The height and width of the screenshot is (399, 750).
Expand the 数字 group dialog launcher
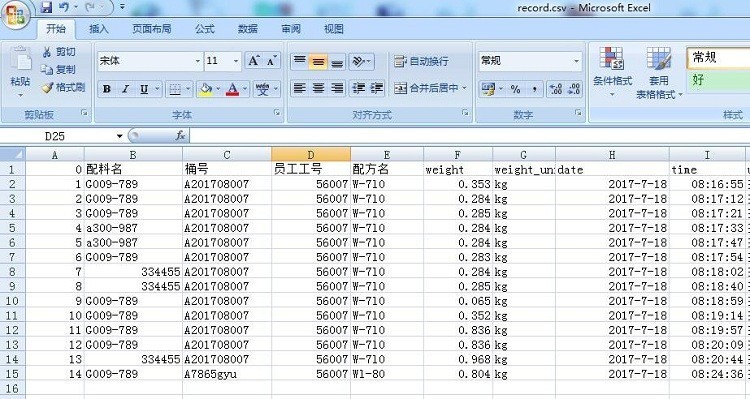tap(578, 112)
